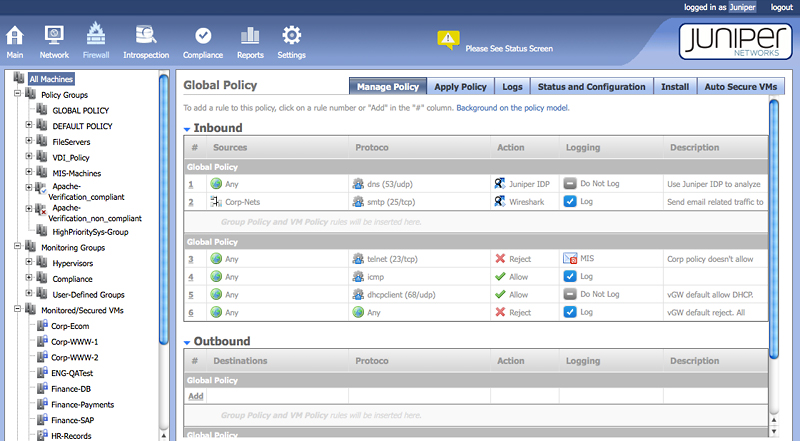The height and width of the screenshot is (441, 800).
Task: Collapse the Inbound rules section
Action: point(186,129)
